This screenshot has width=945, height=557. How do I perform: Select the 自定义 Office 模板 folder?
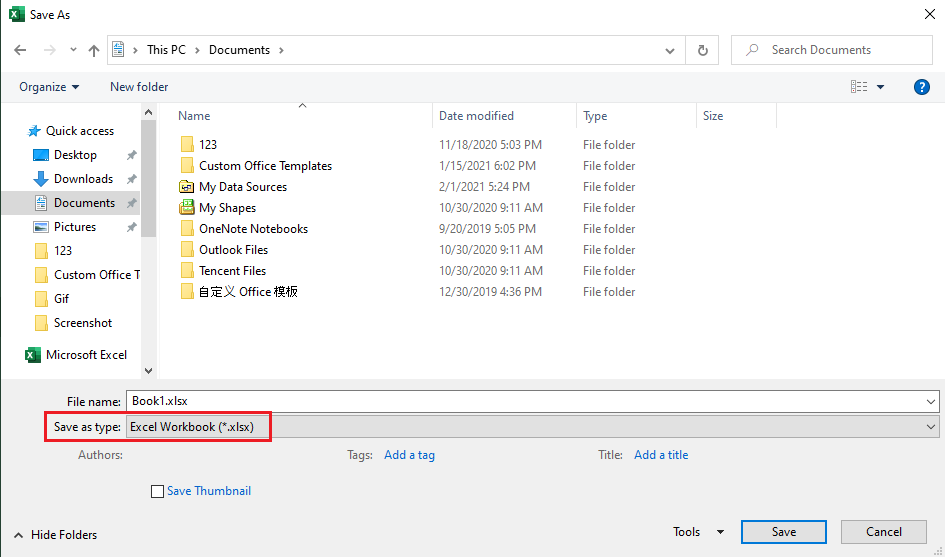pyautogui.click(x=239, y=292)
